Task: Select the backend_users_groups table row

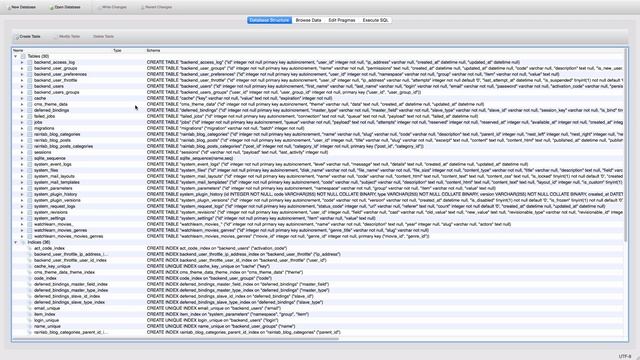Action: (318, 92)
